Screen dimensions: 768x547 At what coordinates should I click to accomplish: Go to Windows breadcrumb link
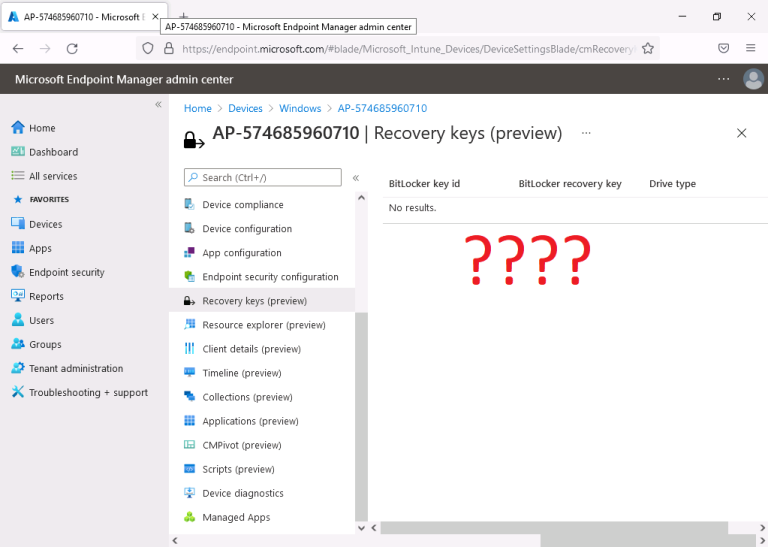(x=300, y=108)
